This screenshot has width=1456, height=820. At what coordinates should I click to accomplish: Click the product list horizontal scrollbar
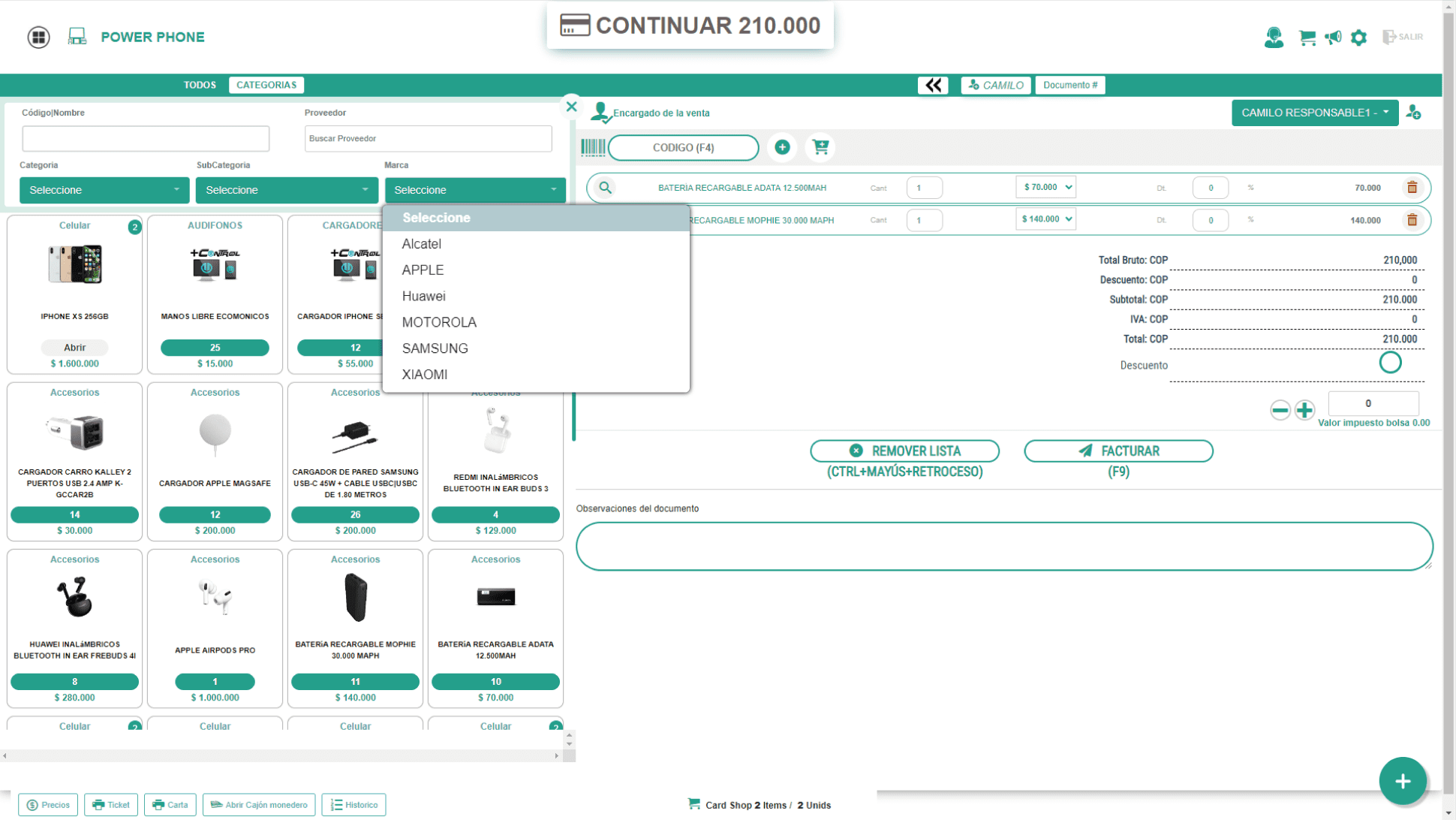point(281,756)
